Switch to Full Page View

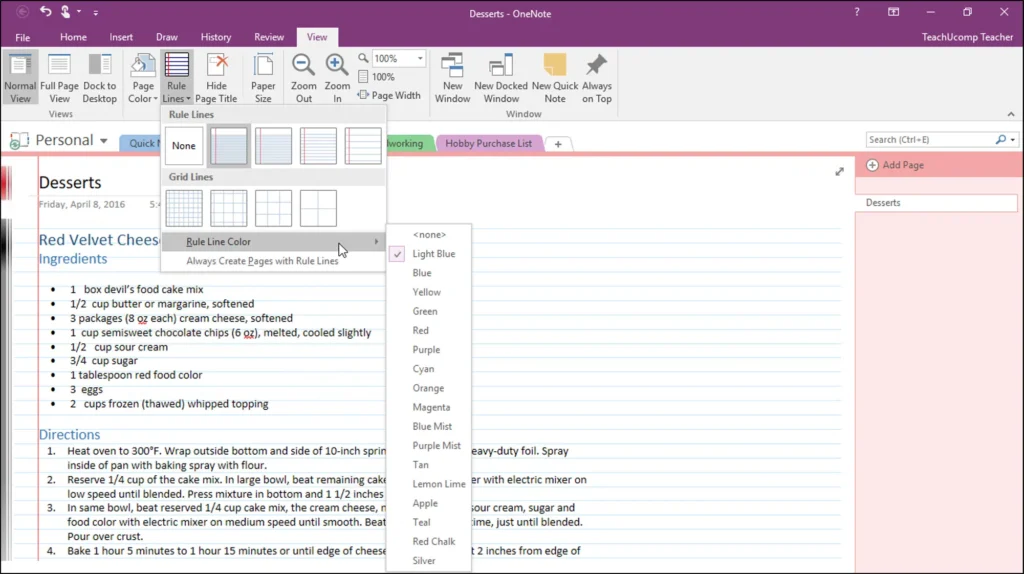[x=59, y=78]
